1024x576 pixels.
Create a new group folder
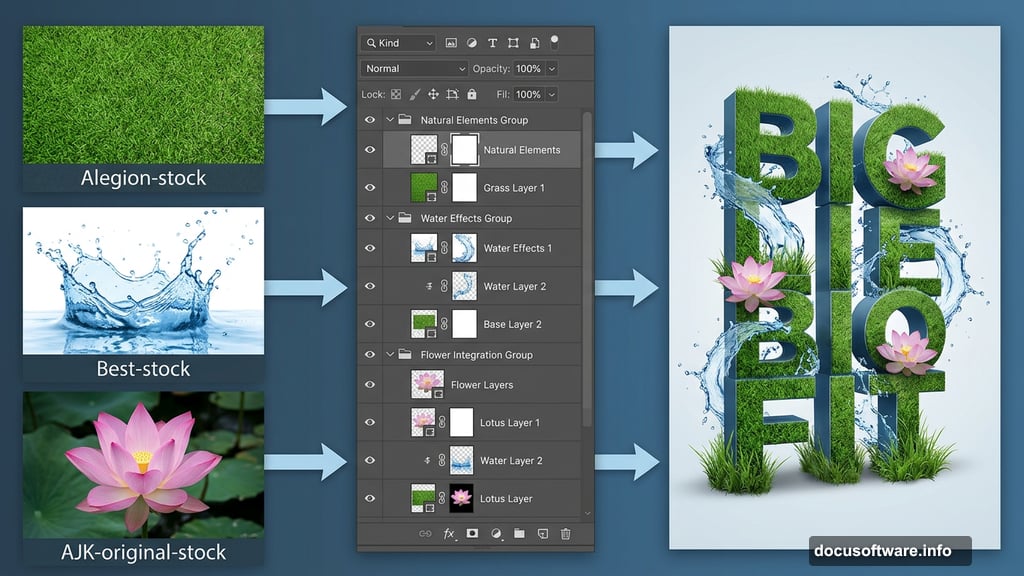tap(520, 533)
